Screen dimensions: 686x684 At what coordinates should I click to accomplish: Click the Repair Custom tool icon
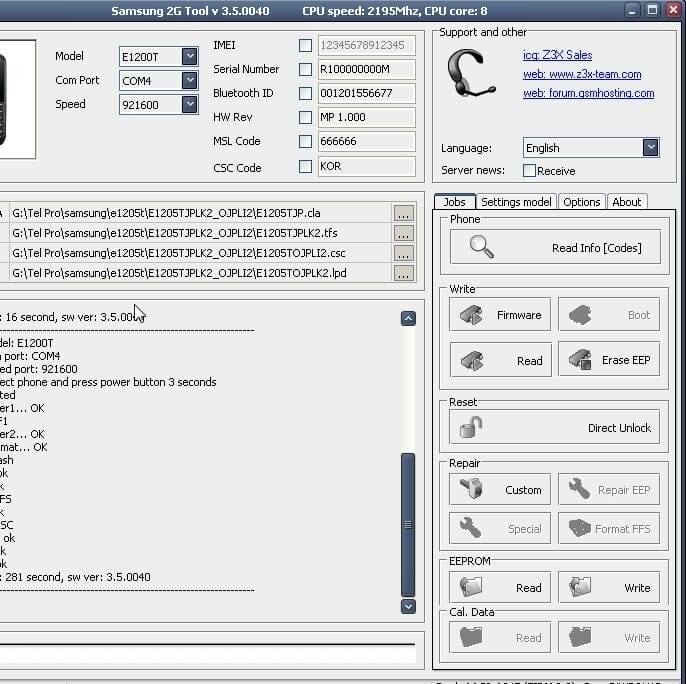(471, 489)
